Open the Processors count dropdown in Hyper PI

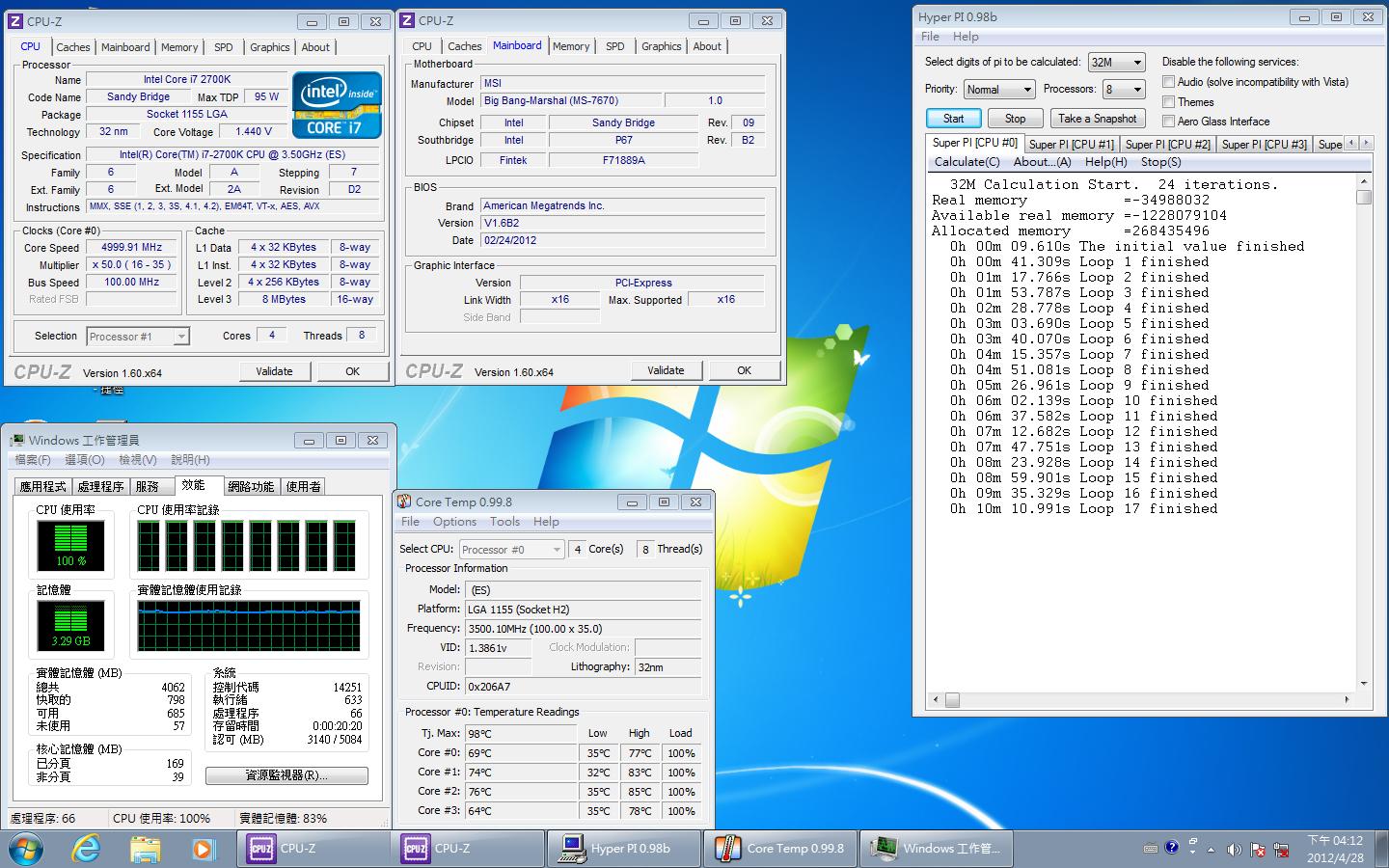[1124, 90]
